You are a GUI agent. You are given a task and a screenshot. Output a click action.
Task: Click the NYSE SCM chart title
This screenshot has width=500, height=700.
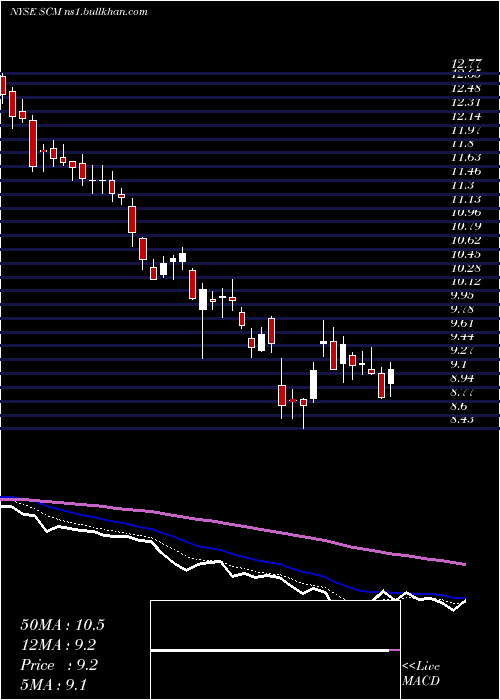[x=79, y=12]
